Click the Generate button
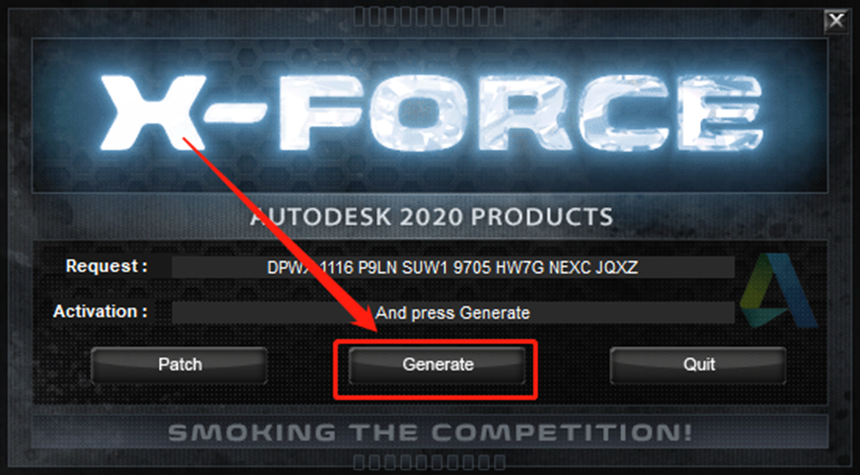Image resolution: width=860 pixels, height=475 pixels. click(x=437, y=365)
